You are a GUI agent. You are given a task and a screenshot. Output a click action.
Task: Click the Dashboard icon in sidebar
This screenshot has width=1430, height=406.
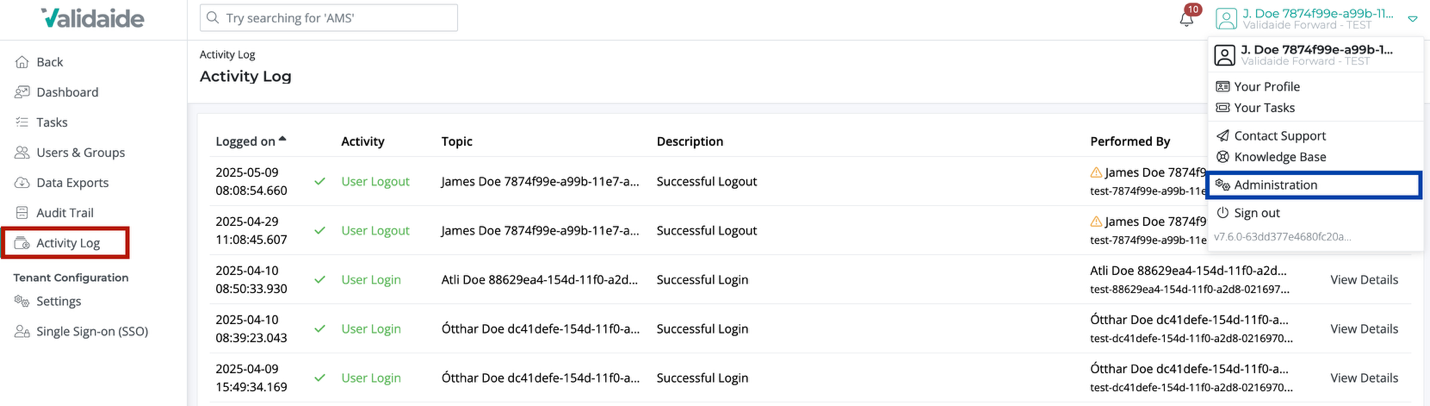click(22, 92)
